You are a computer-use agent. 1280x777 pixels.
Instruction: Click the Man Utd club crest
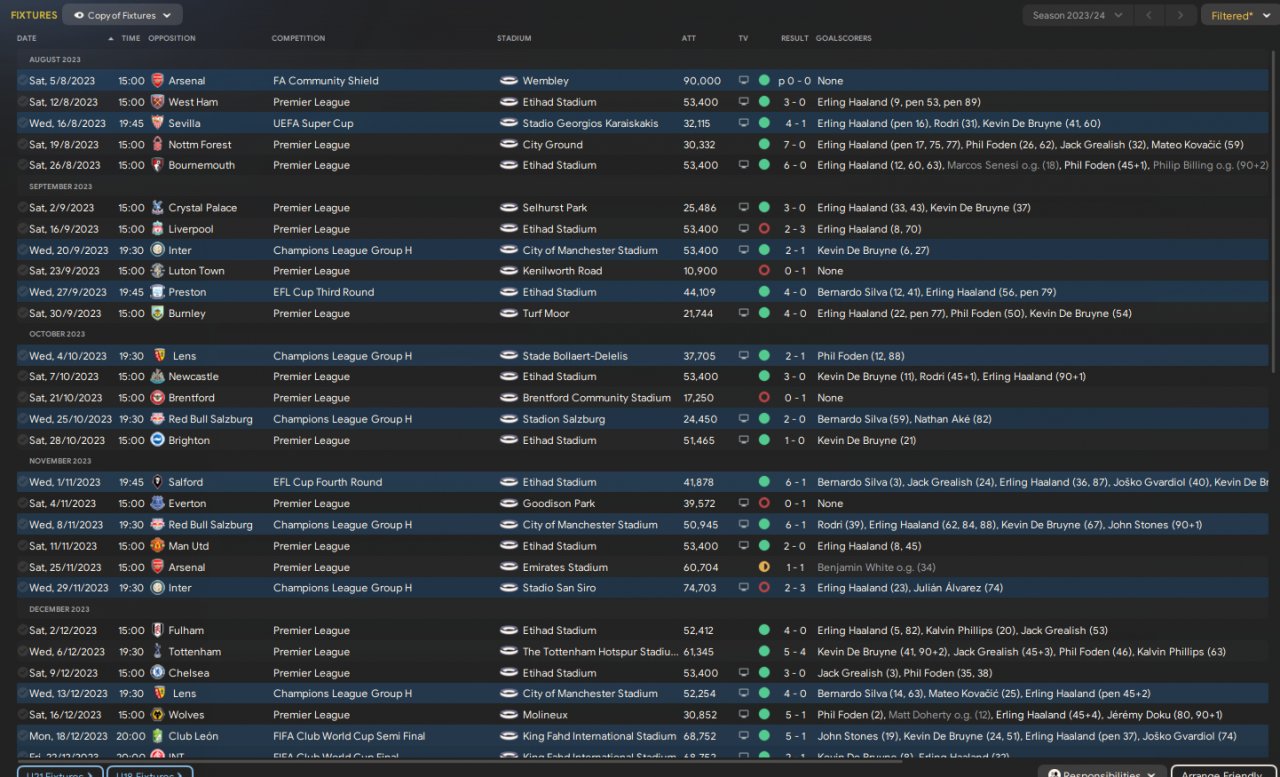pos(157,546)
